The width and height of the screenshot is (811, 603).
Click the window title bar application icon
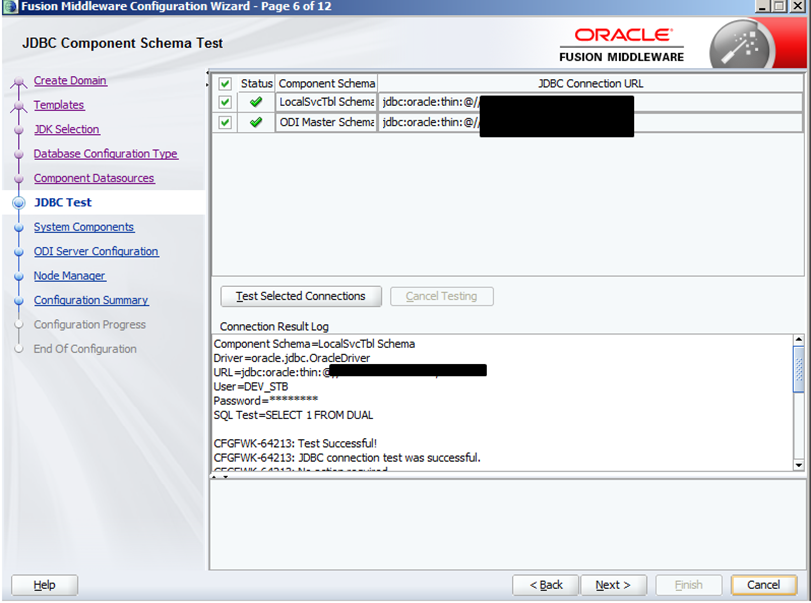point(10,8)
